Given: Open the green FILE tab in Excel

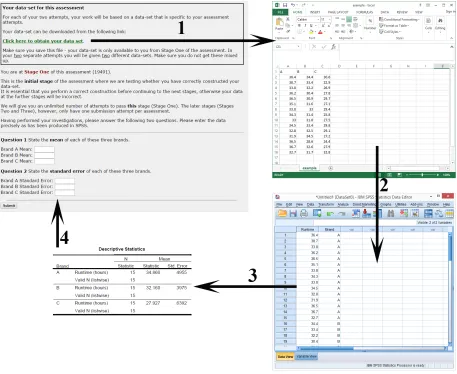Looking at the screenshot, I should [281, 12].
